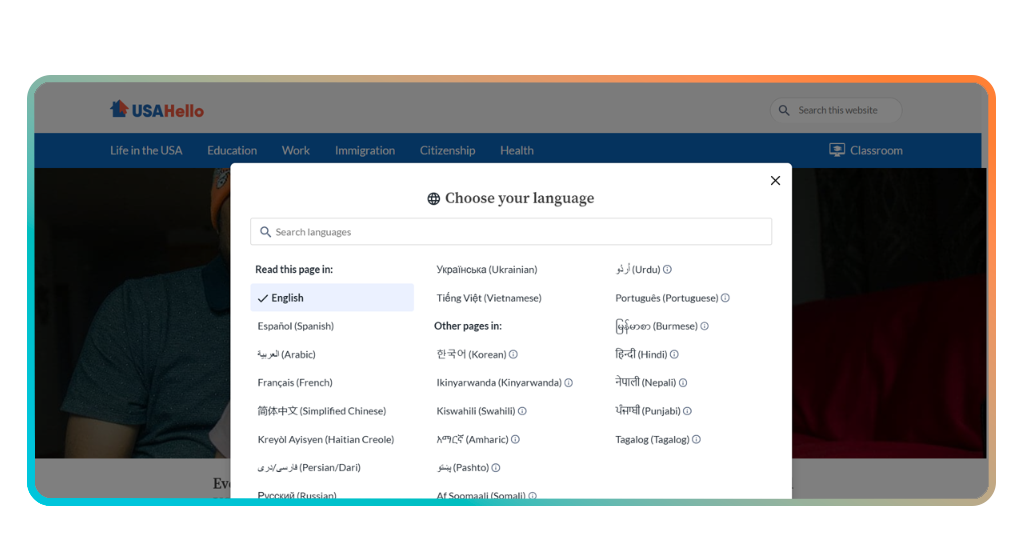1024x536 pixels.
Task: Choose Español (Spanish) language
Action: pos(296,326)
